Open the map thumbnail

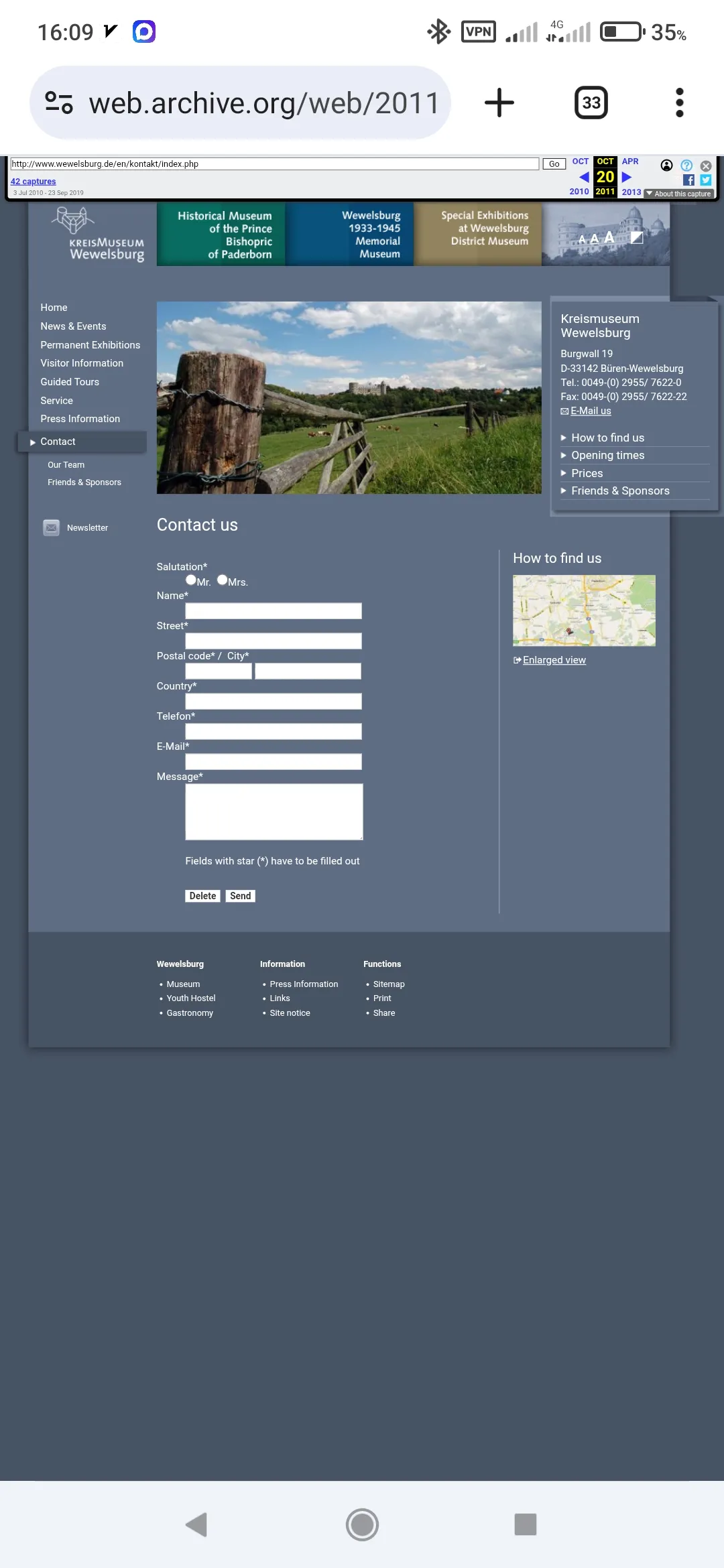(x=584, y=610)
